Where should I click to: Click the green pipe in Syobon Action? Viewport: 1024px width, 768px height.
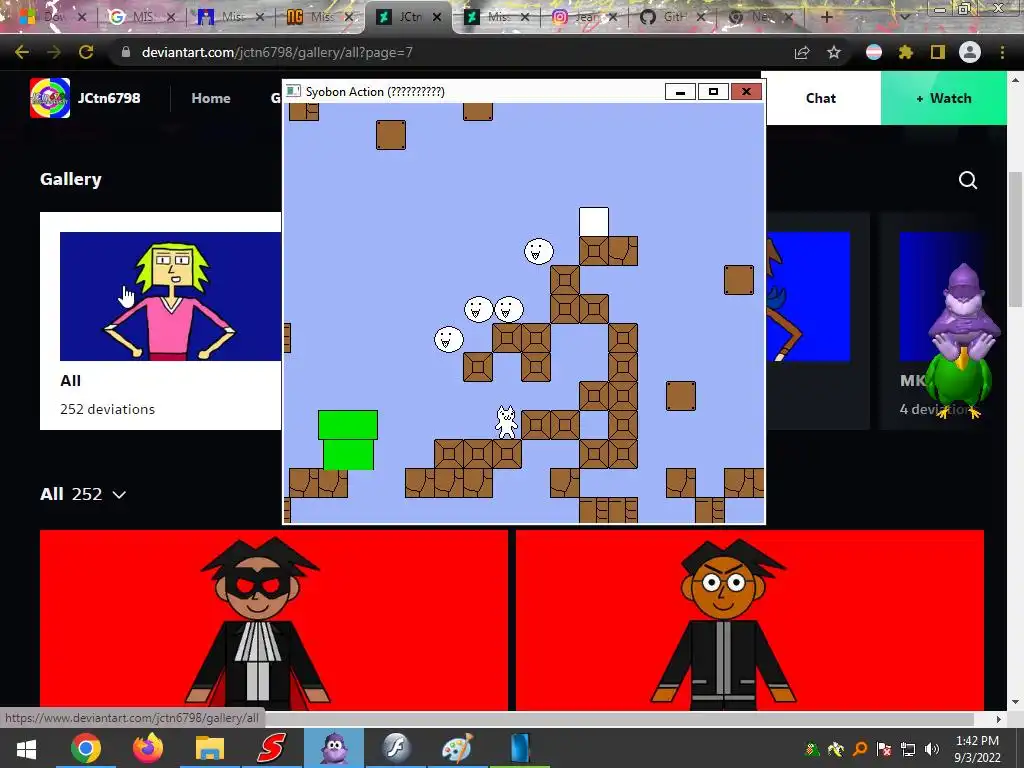tap(348, 440)
